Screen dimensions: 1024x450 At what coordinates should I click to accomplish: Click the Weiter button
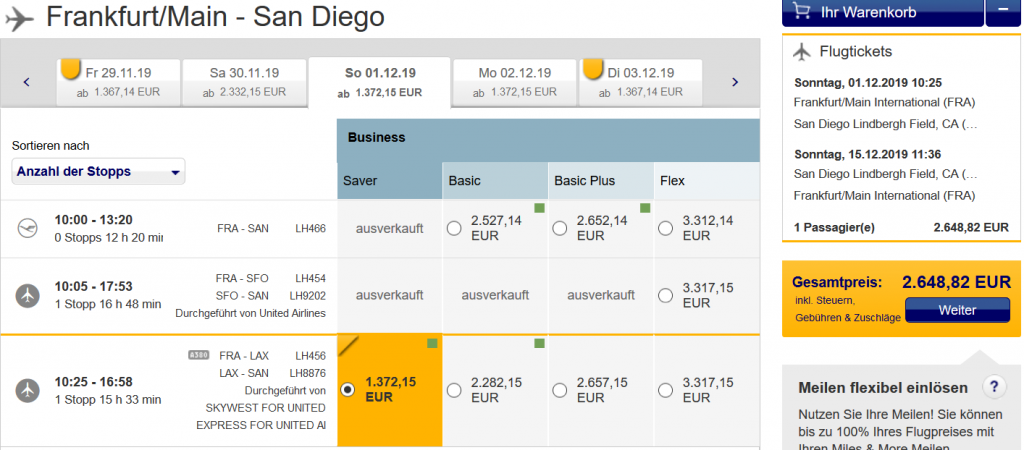957,310
